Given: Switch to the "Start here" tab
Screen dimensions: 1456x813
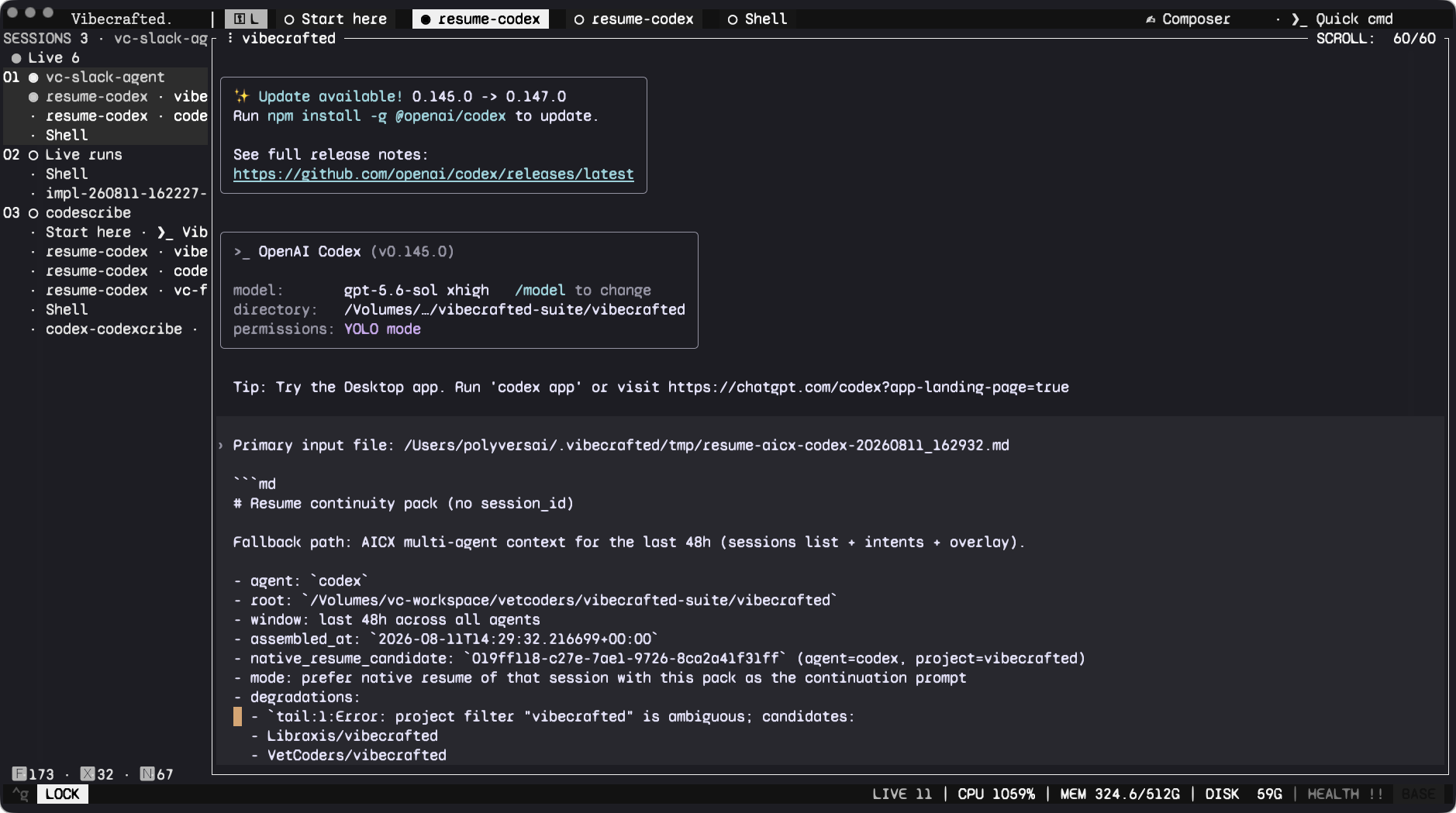Looking at the screenshot, I should 336,19.
